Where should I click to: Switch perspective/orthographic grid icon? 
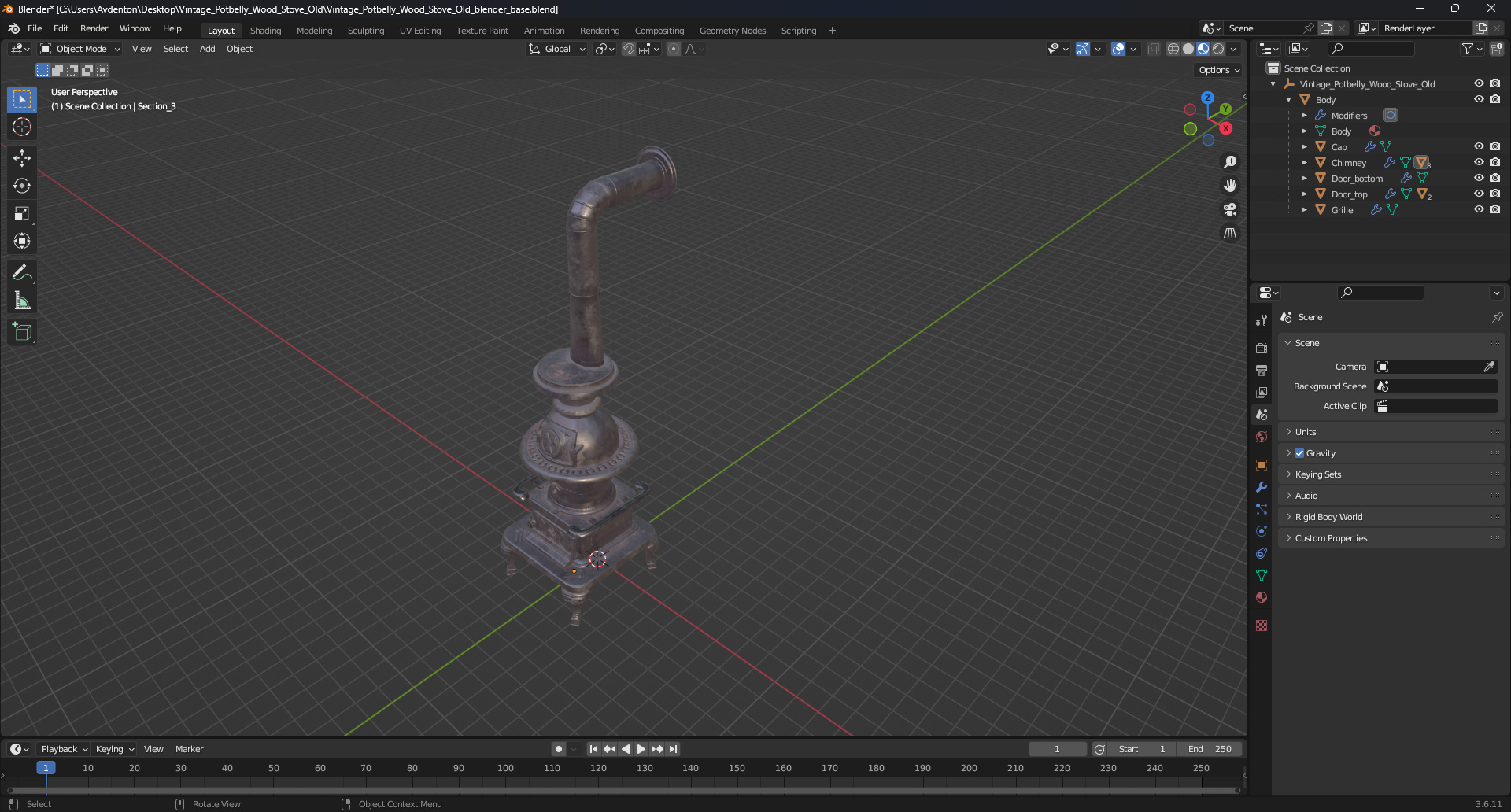pos(1230,234)
